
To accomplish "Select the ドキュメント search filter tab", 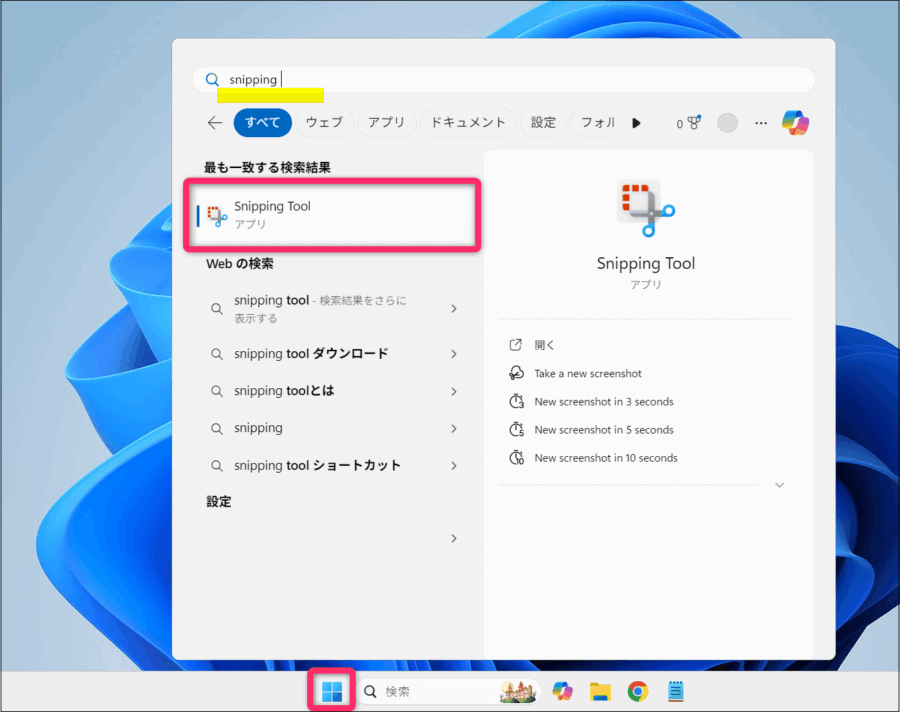I will 466,122.
